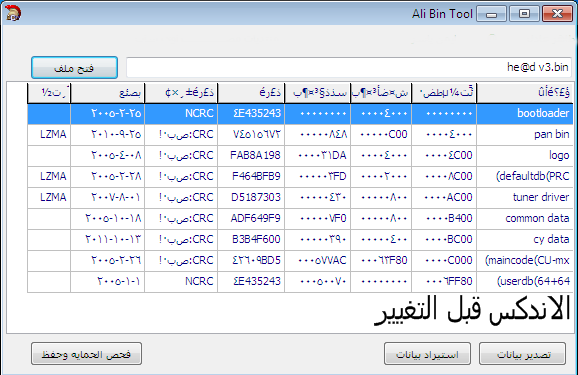Click the open file button (فتح ملف)
The height and width of the screenshot is (375, 578).
[74, 67]
